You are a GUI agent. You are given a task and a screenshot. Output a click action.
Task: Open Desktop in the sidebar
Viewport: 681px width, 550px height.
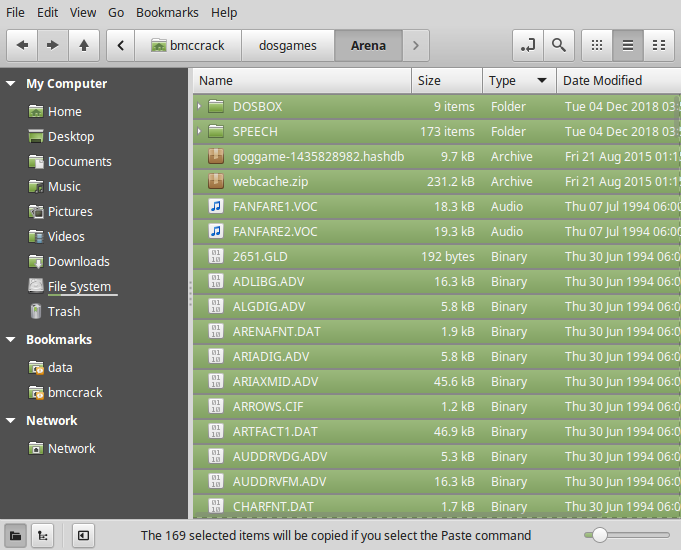click(61, 136)
